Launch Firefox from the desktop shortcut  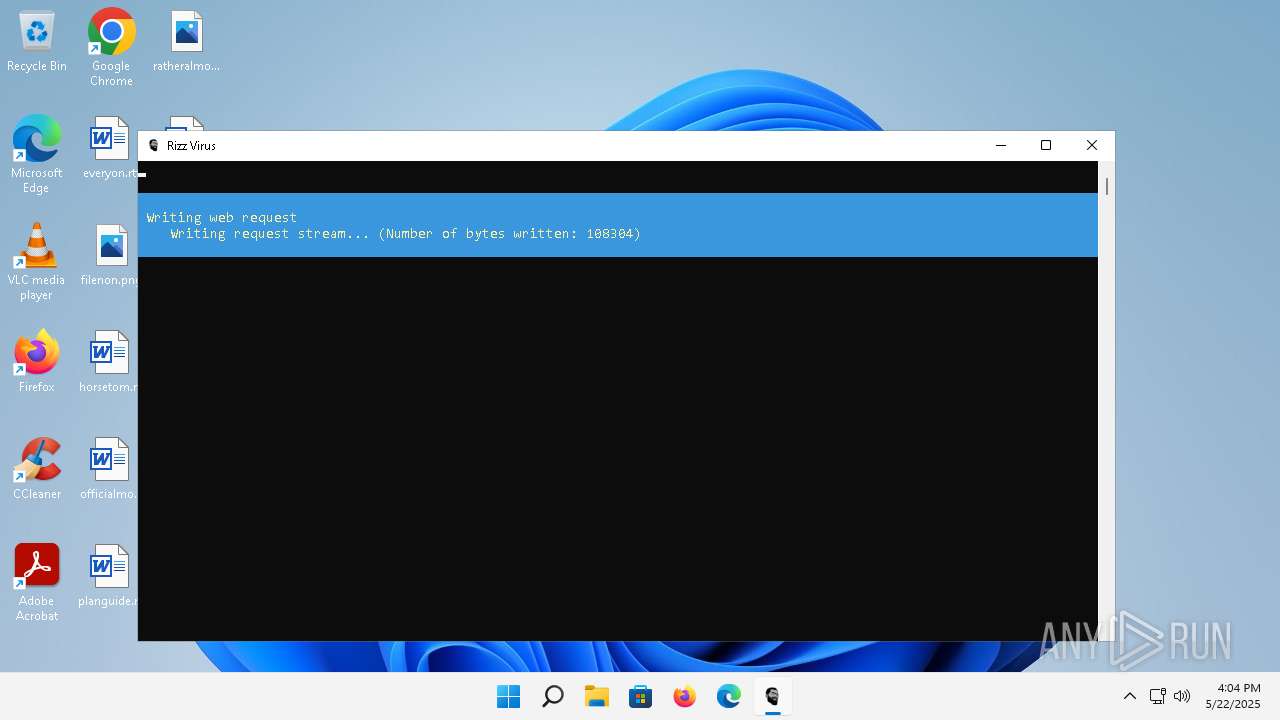coord(37,362)
